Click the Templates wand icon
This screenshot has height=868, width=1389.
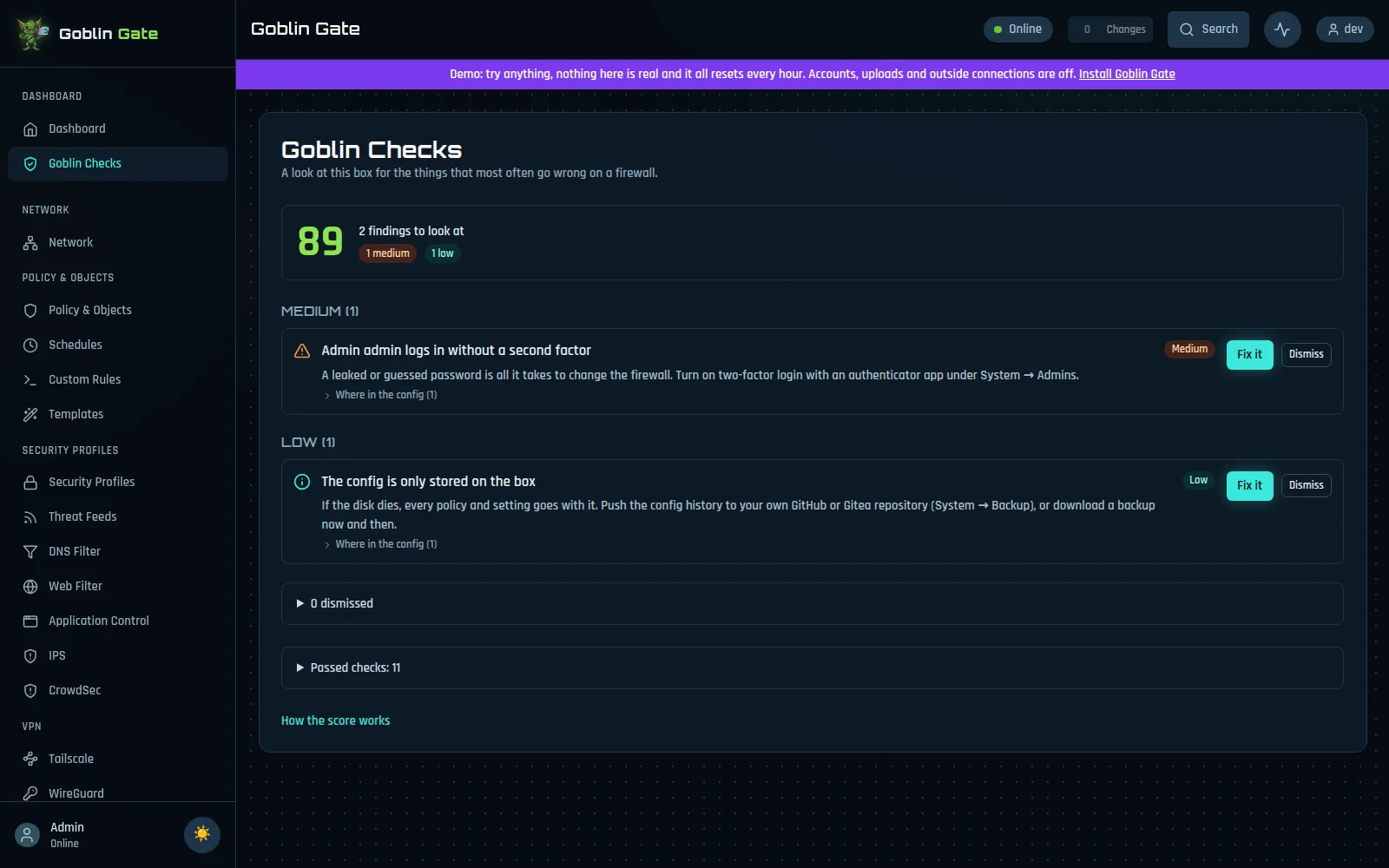tap(30, 415)
